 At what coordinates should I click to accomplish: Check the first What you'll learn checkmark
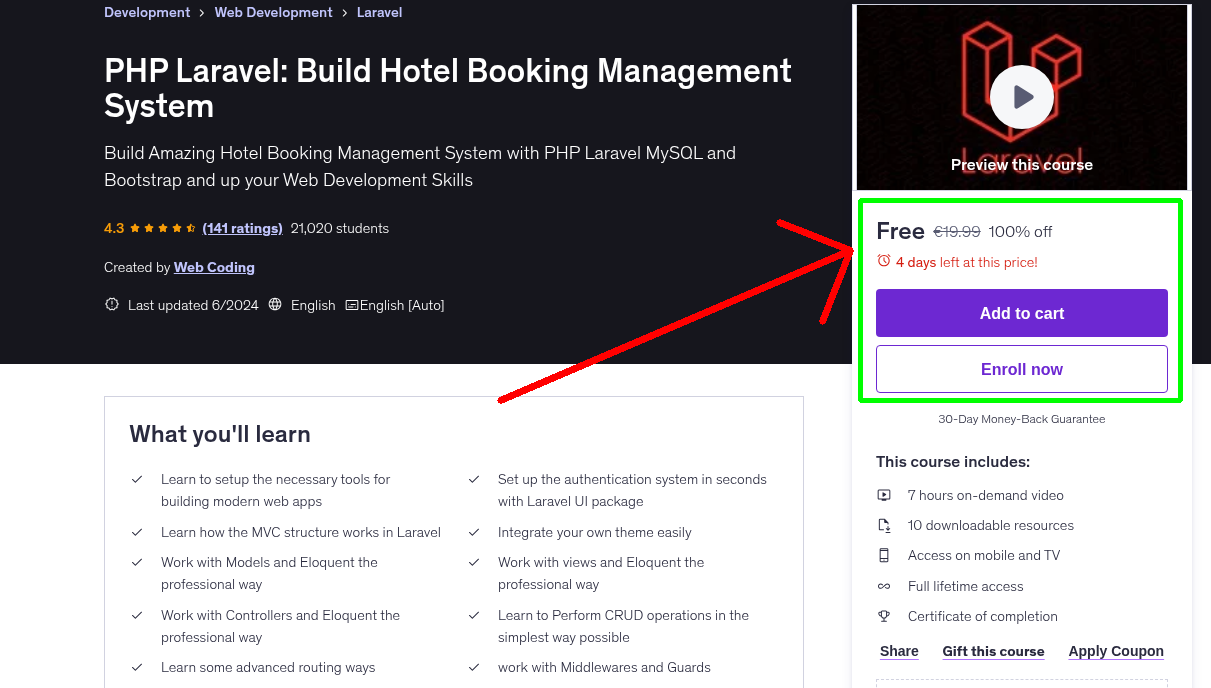point(138,479)
